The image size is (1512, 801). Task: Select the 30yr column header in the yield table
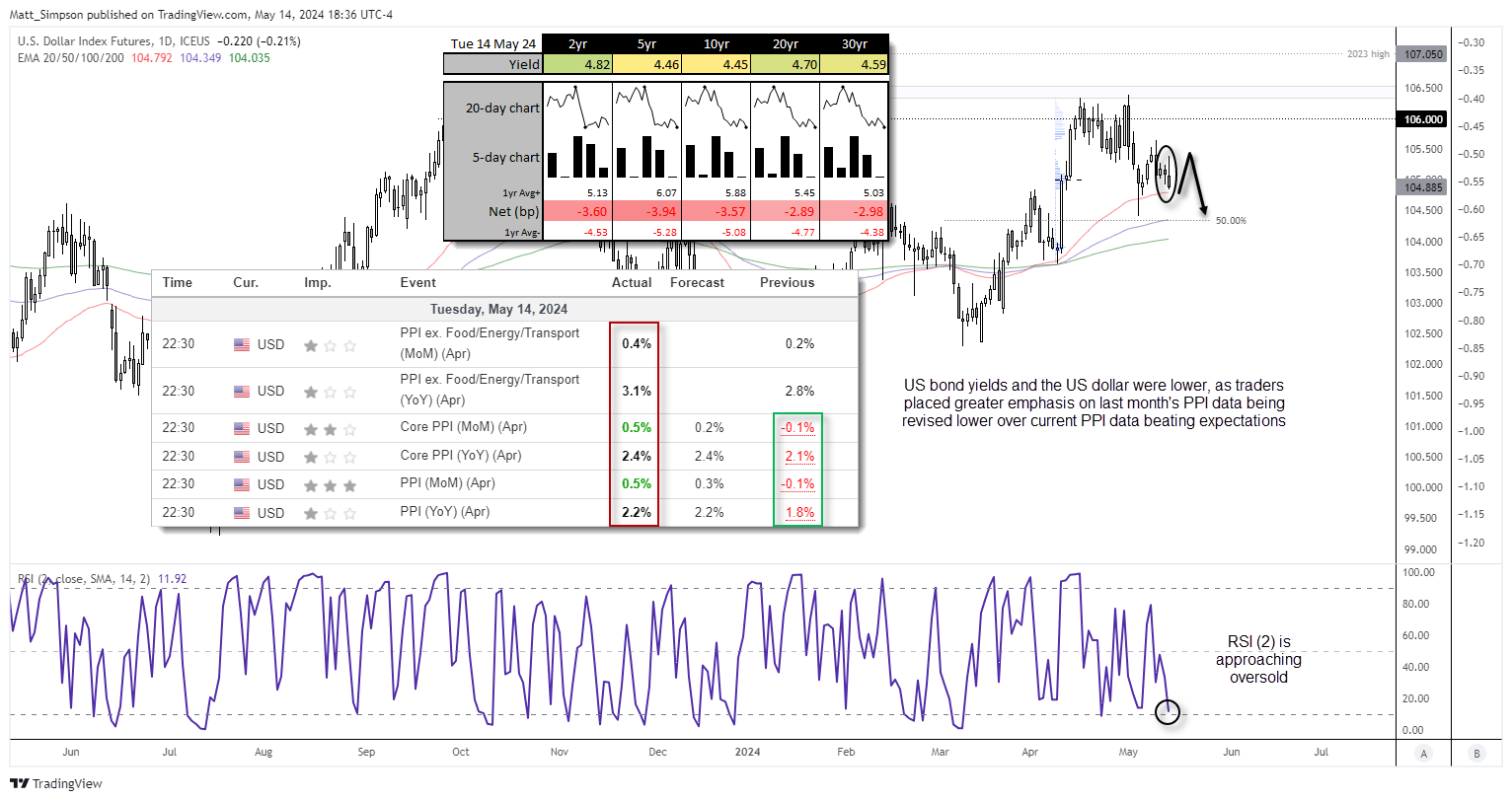[x=855, y=43]
